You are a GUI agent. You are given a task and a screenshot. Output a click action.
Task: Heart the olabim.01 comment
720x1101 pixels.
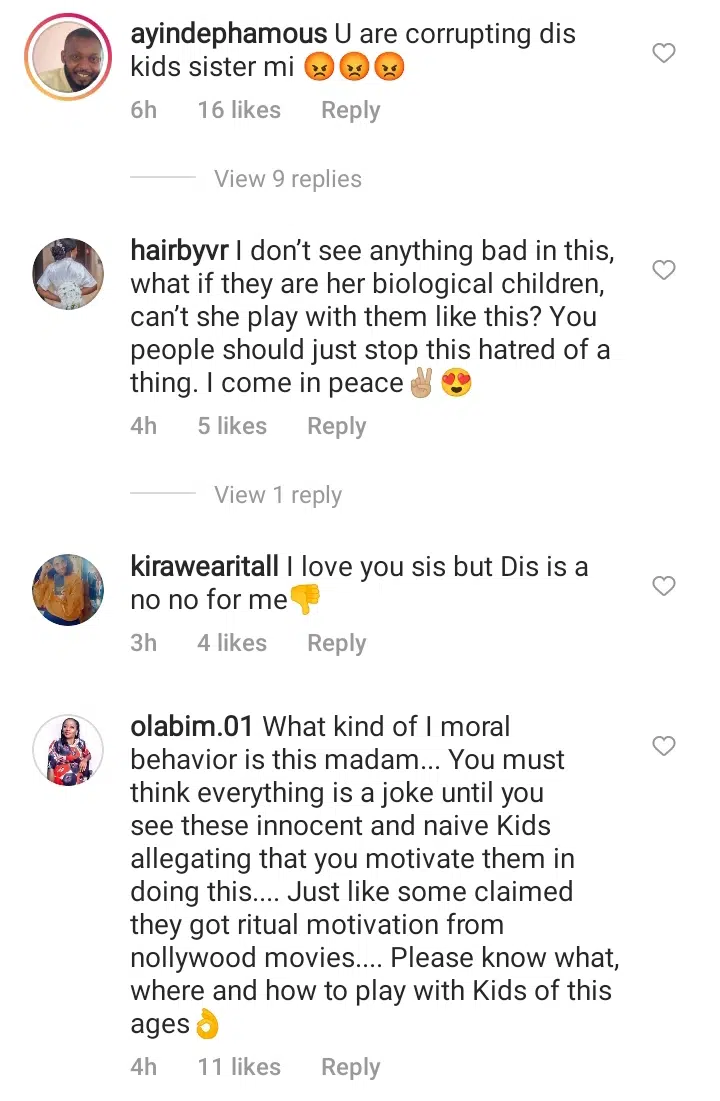[664, 746]
